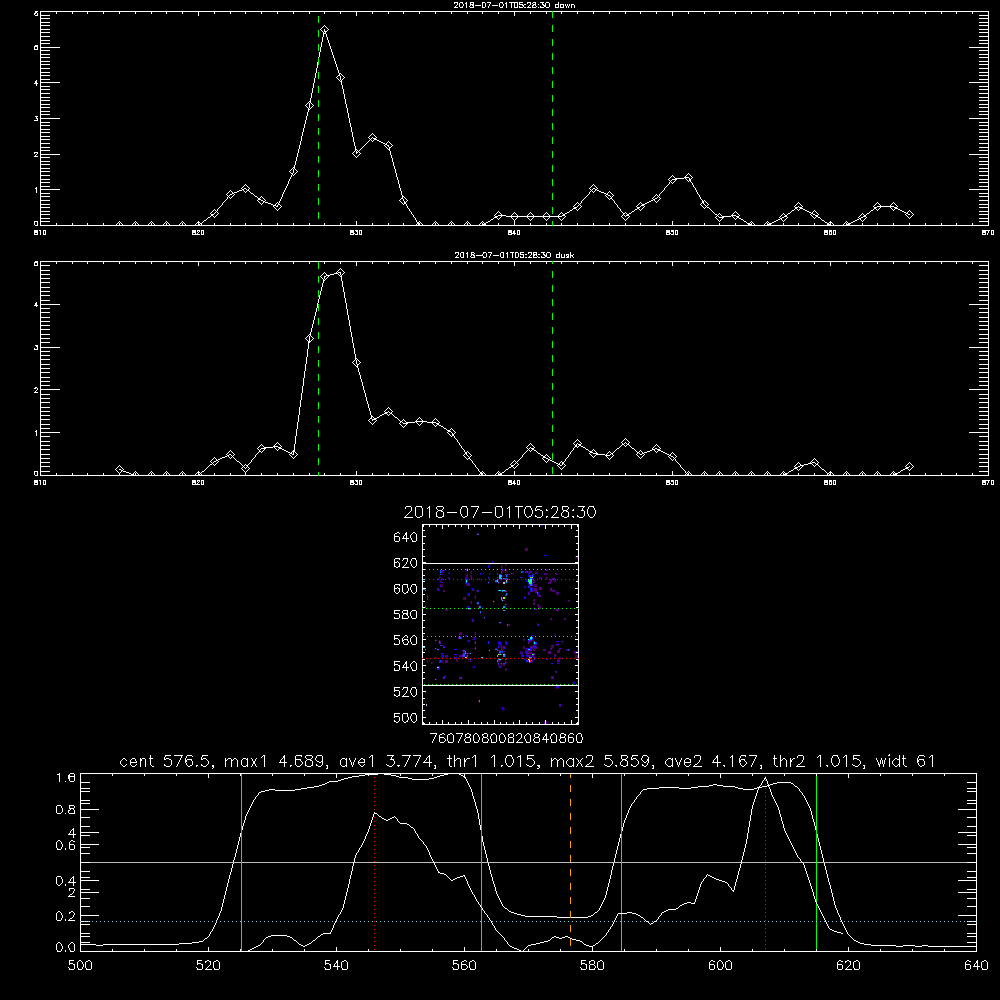
Task: Click the orange dashed center line in bottom plot
Action: point(570,861)
